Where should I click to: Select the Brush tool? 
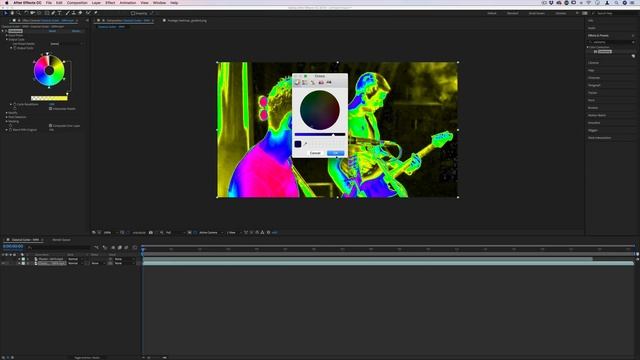point(67,13)
